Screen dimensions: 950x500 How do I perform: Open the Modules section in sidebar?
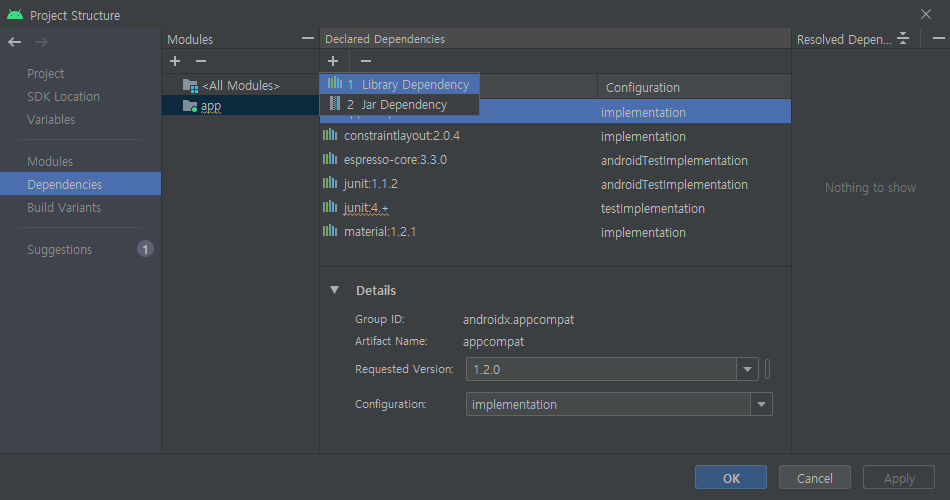click(50, 161)
